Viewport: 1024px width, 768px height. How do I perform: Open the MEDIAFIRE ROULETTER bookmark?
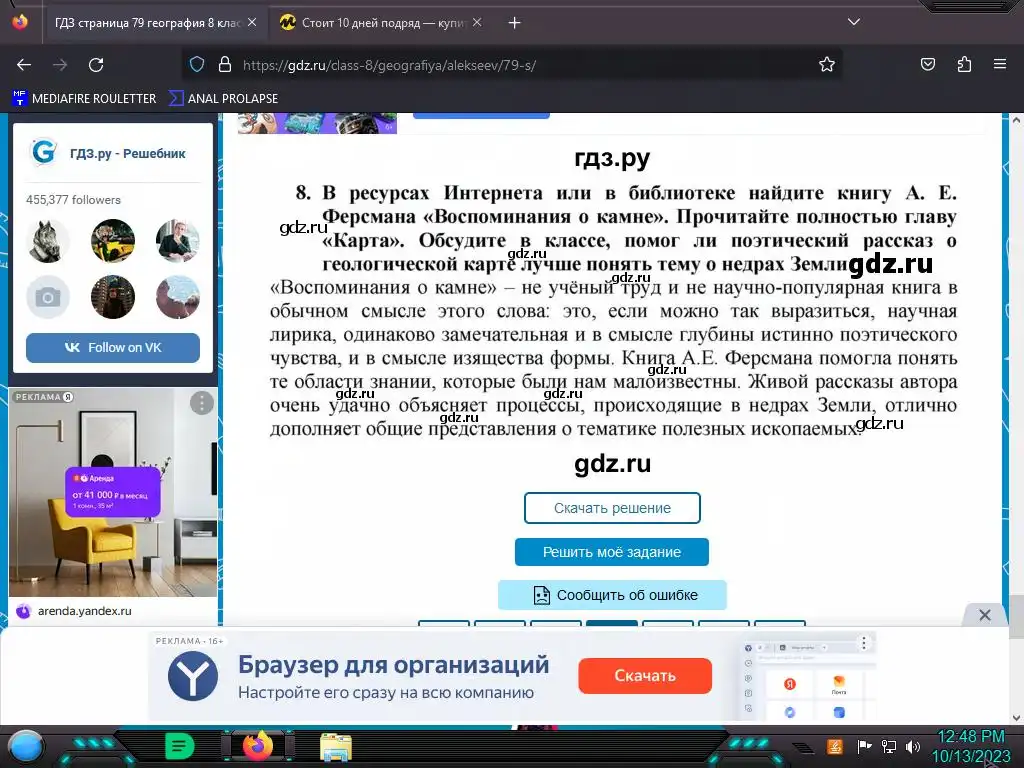click(84, 99)
